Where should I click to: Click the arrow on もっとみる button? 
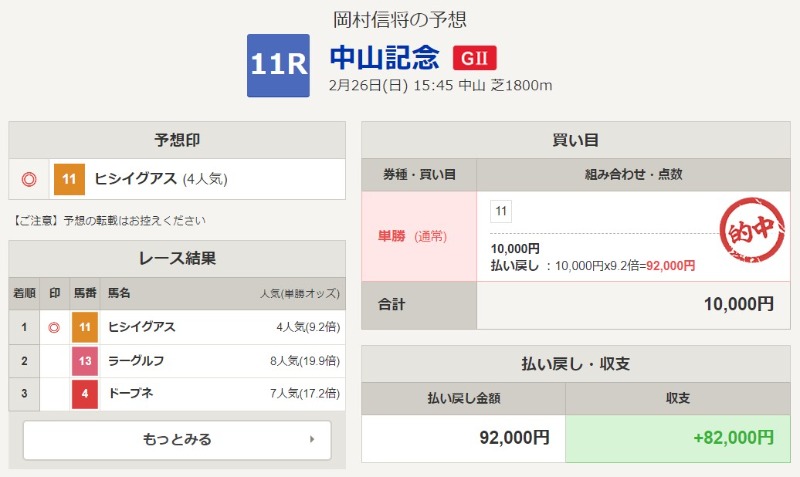point(312,439)
